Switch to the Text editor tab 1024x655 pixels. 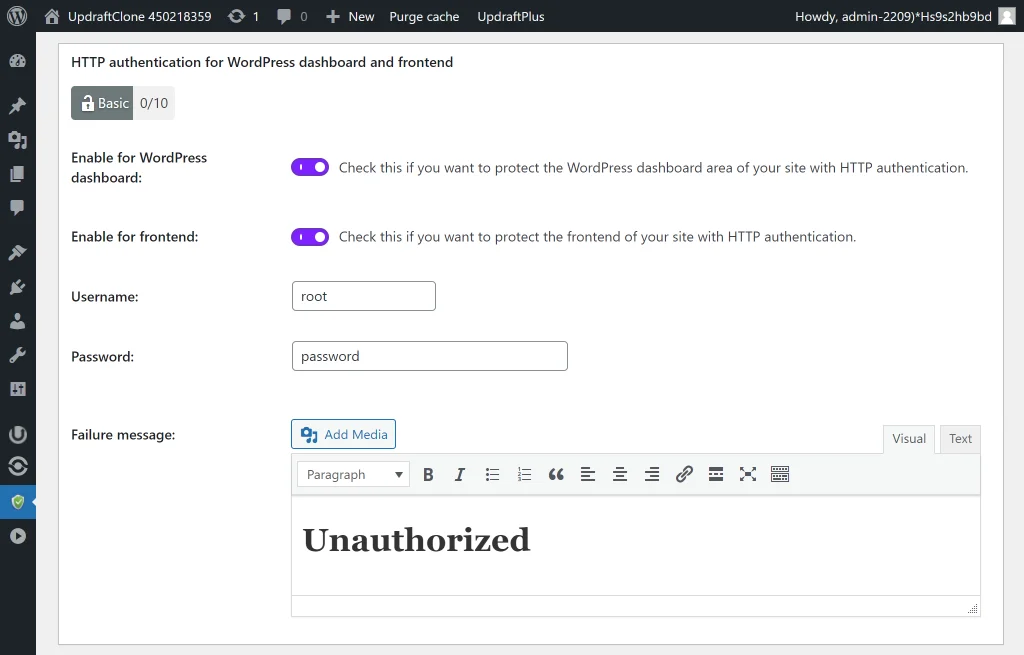pyautogui.click(x=960, y=439)
